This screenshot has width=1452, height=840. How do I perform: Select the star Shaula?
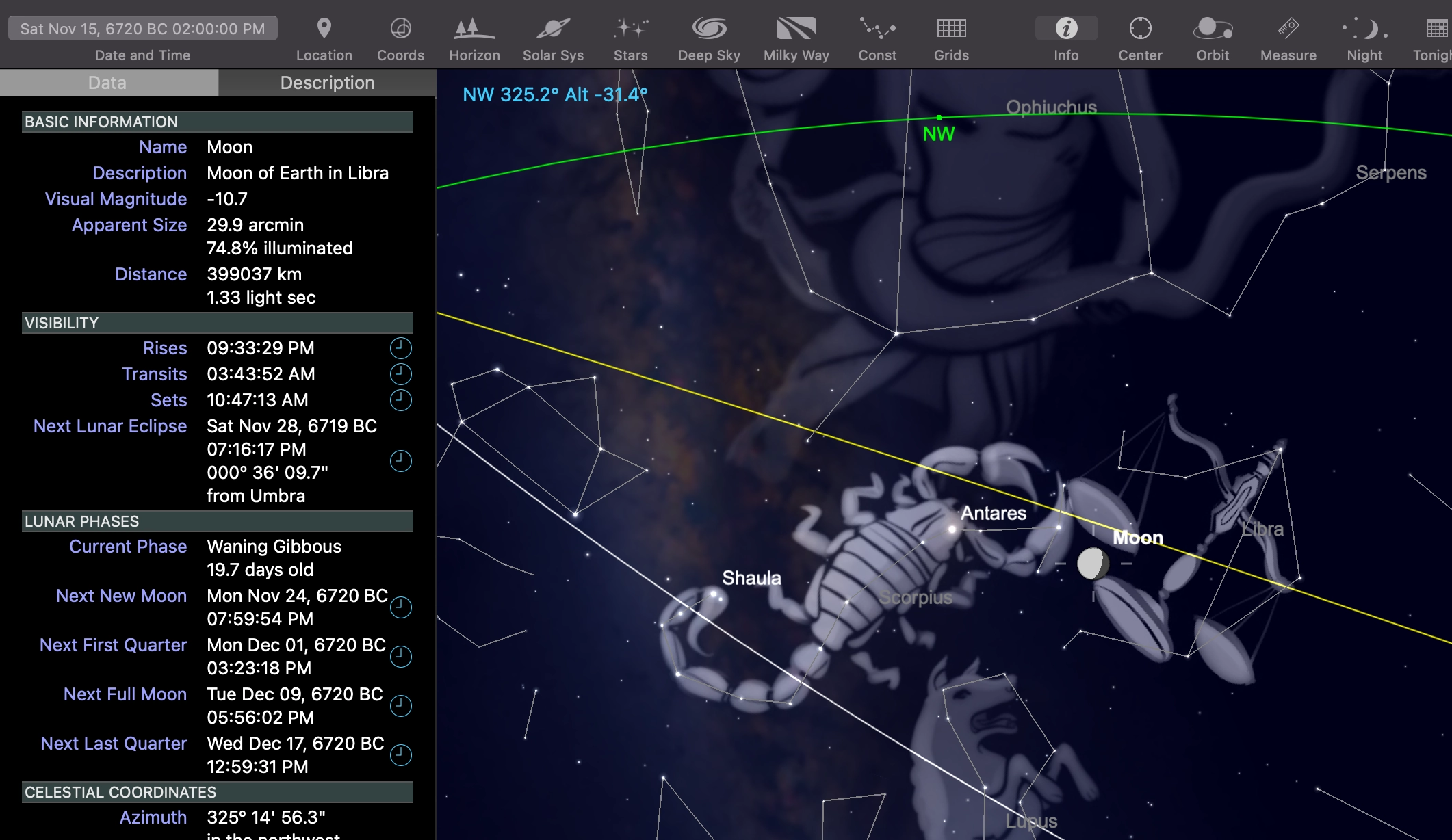[715, 595]
